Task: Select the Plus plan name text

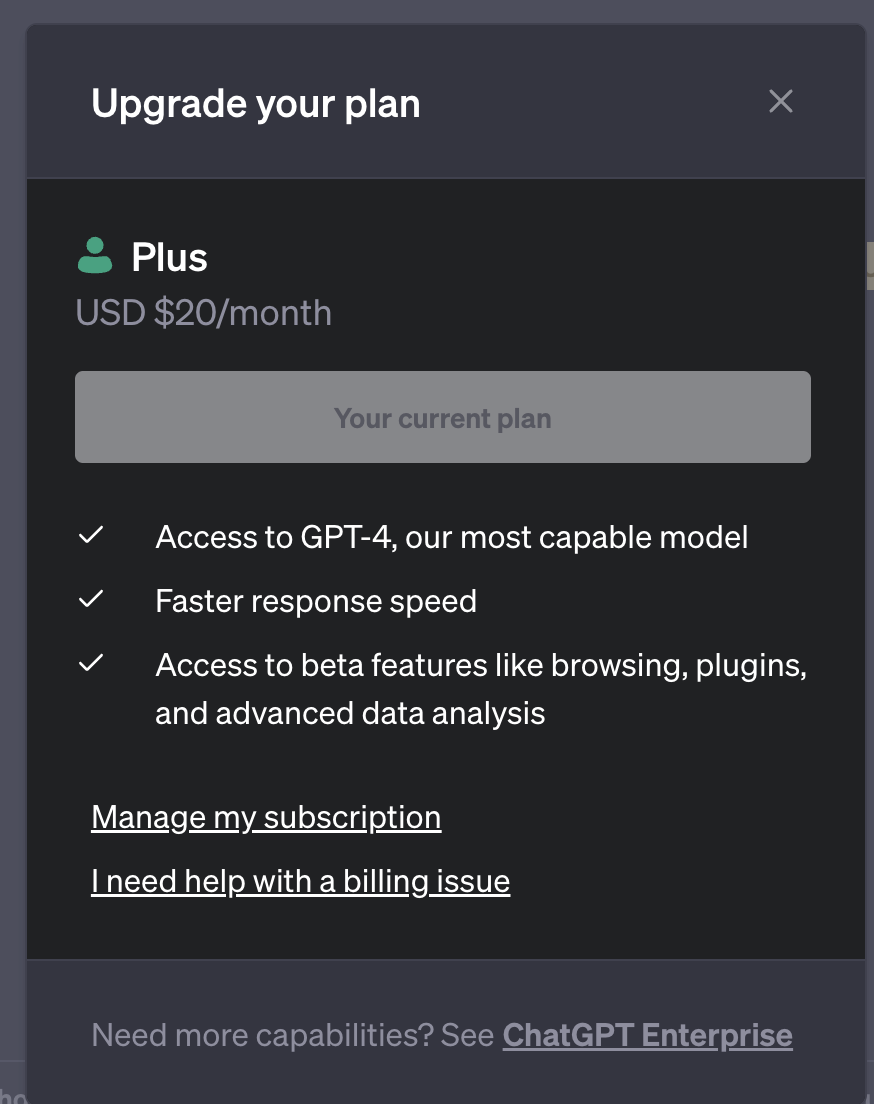Action: (170, 257)
